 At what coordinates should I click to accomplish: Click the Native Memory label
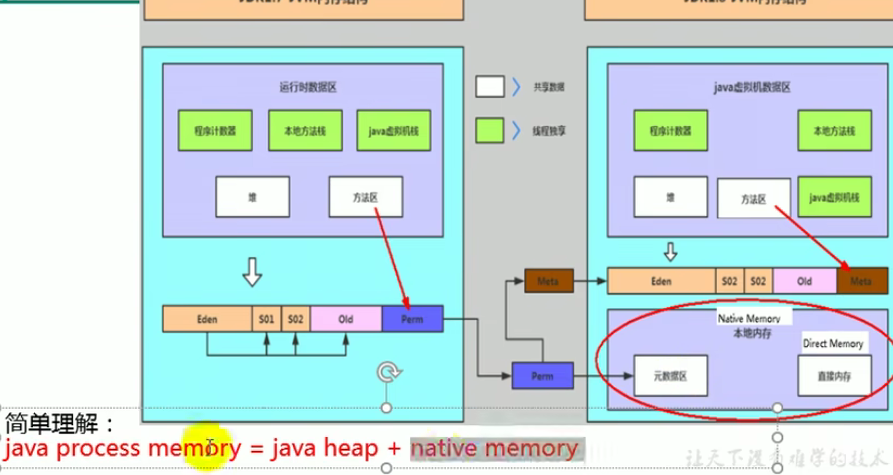pyautogui.click(x=749, y=318)
